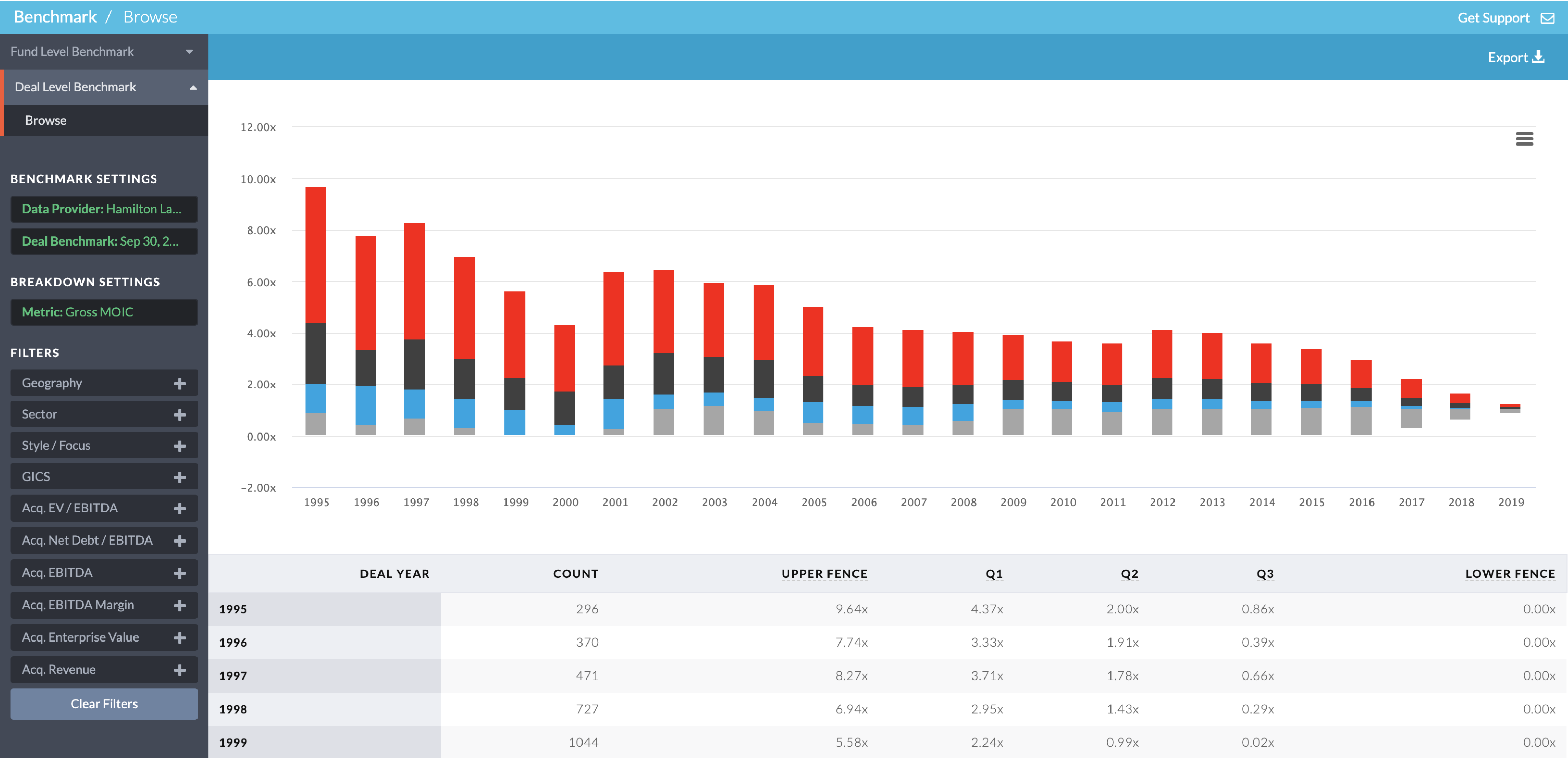Viewport: 1568px width, 758px height.
Task: Sort by the DEAL YEAR column header
Action: pyautogui.click(x=394, y=574)
